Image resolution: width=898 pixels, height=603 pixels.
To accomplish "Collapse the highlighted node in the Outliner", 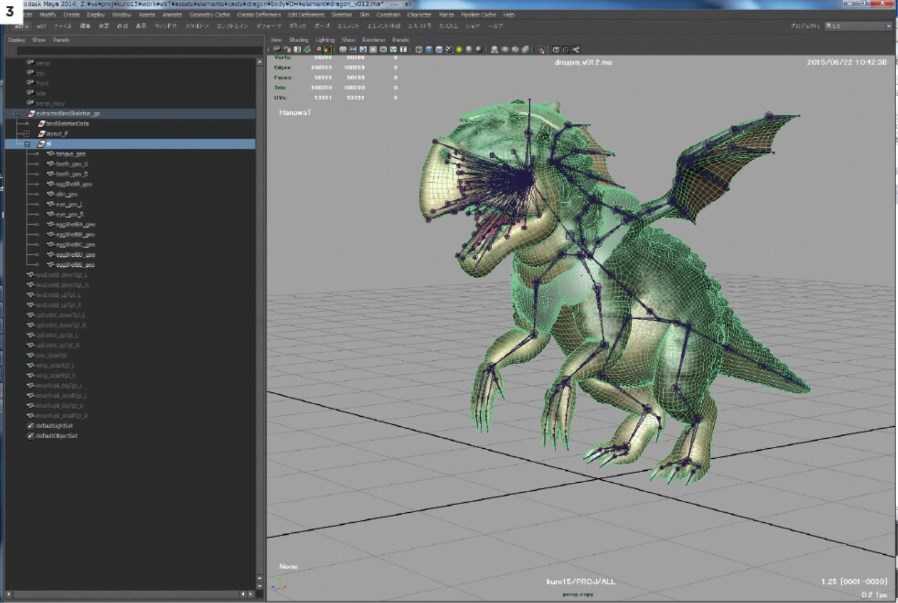I will [x=27, y=144].
